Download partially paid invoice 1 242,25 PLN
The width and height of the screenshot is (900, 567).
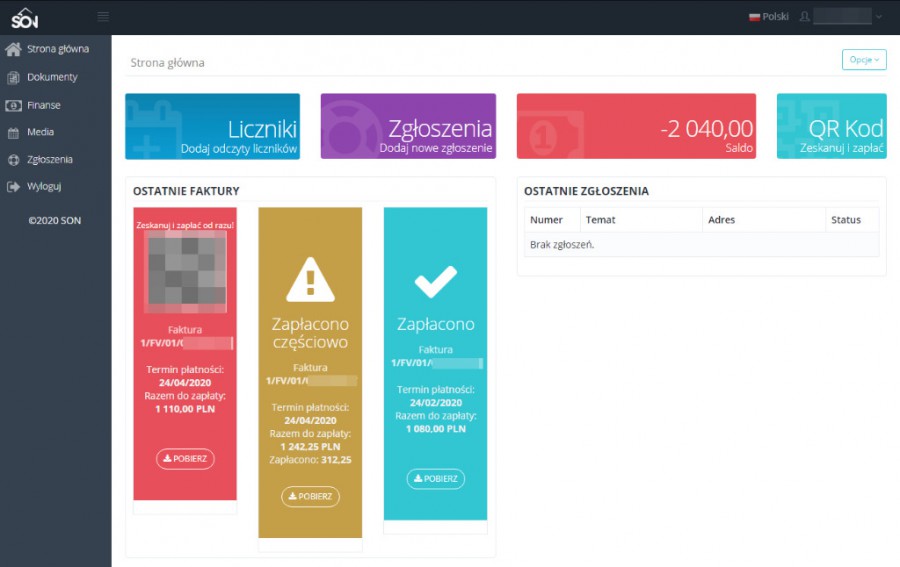tap(311, 496)
